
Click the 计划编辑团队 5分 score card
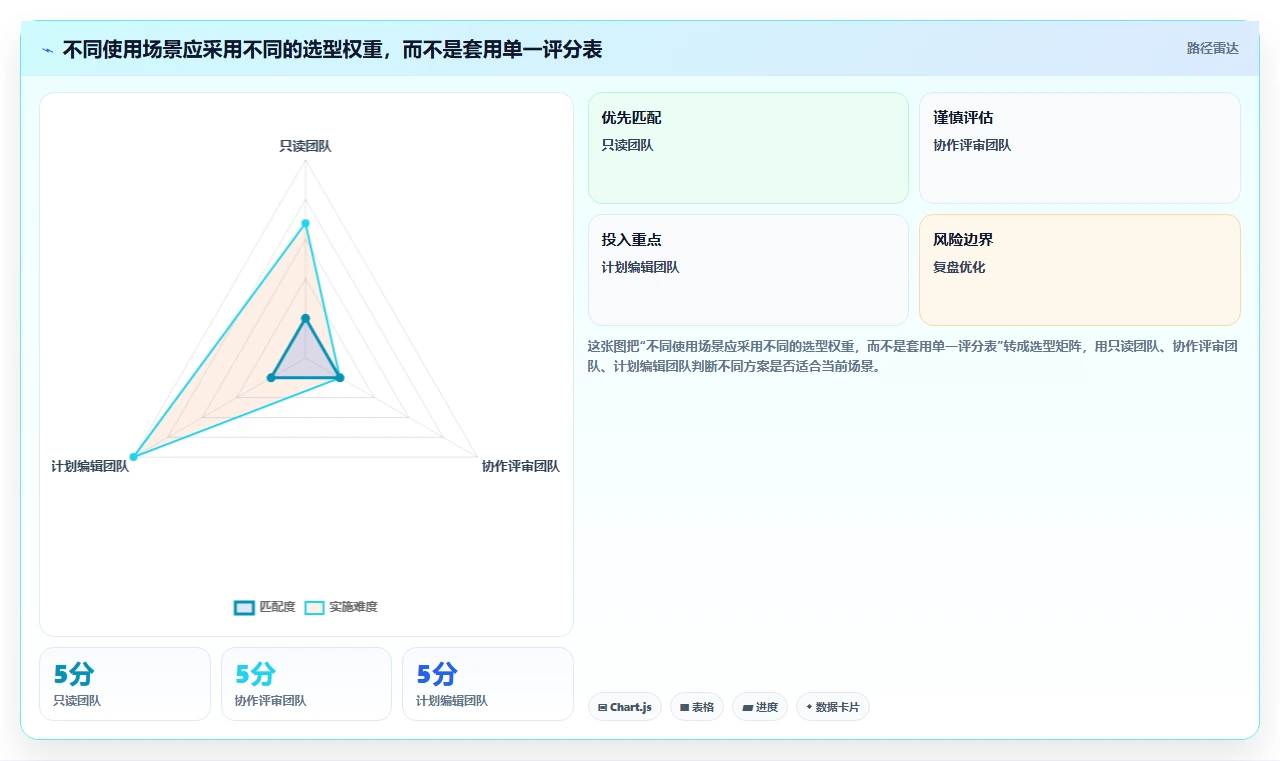488,684
